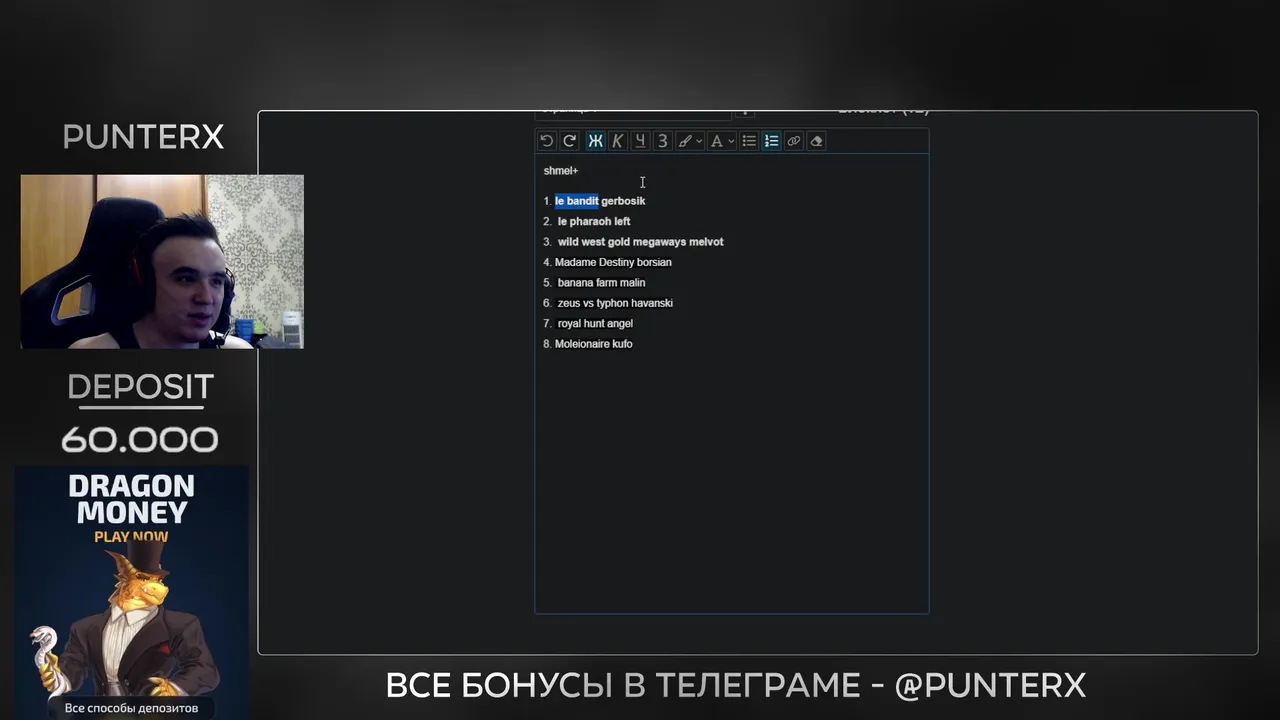Click 'wild west gold megaways melvot' item
Viewport: 1280px width, 720px height.
coord(641,242)
